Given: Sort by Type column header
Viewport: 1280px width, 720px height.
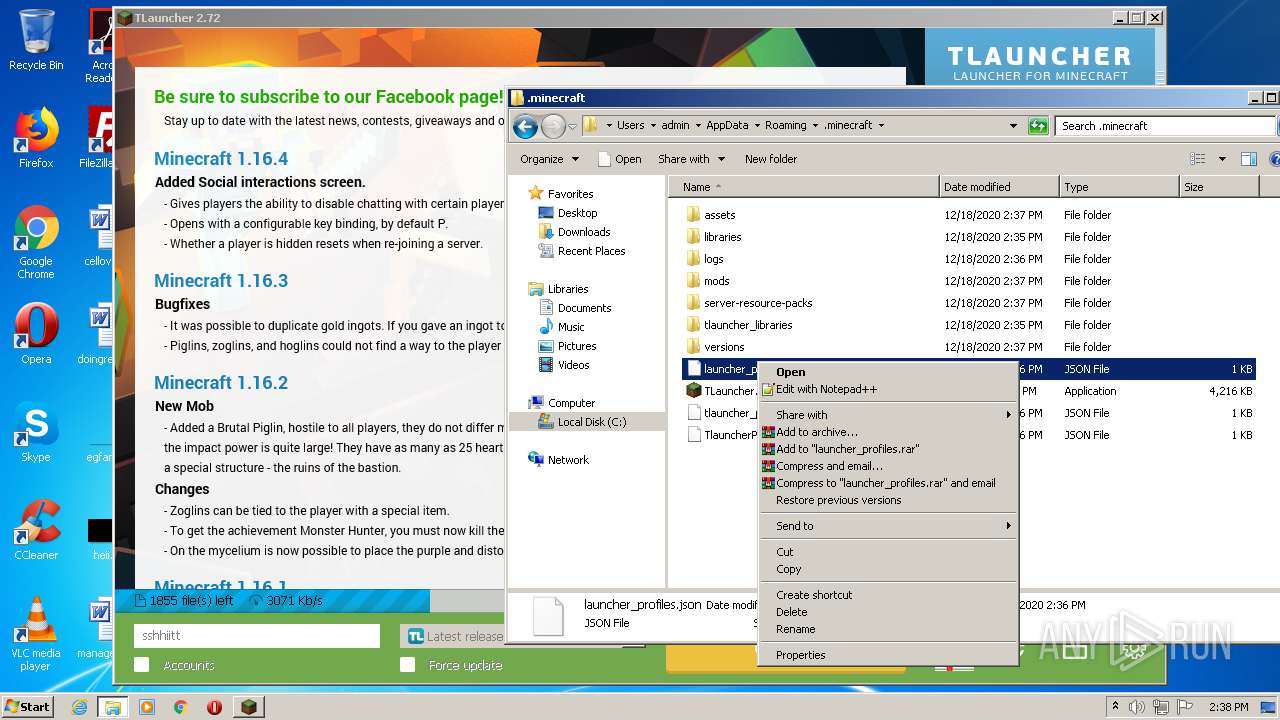Looking at the screenshot, I should click(x=1120, y=187).
